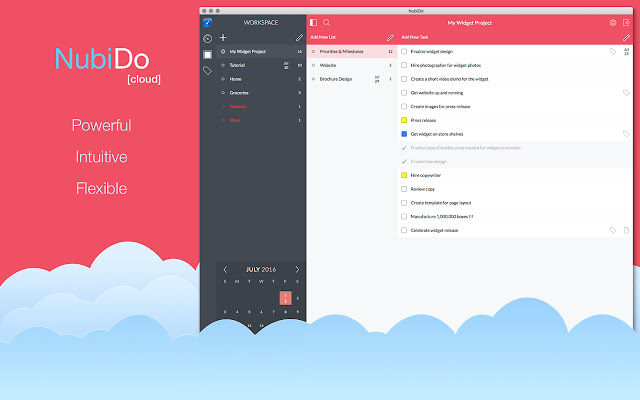
Task: Click the yellow checkbox for Press release
Action: tap(404, 120)
